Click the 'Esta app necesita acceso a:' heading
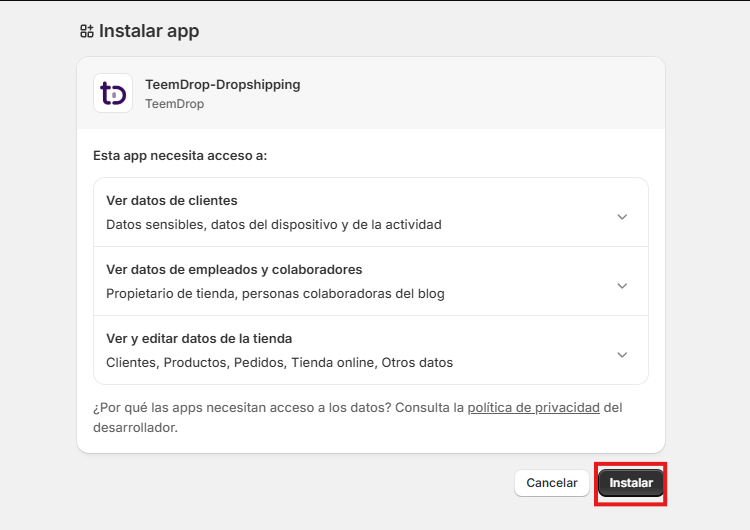 [180, 155]
